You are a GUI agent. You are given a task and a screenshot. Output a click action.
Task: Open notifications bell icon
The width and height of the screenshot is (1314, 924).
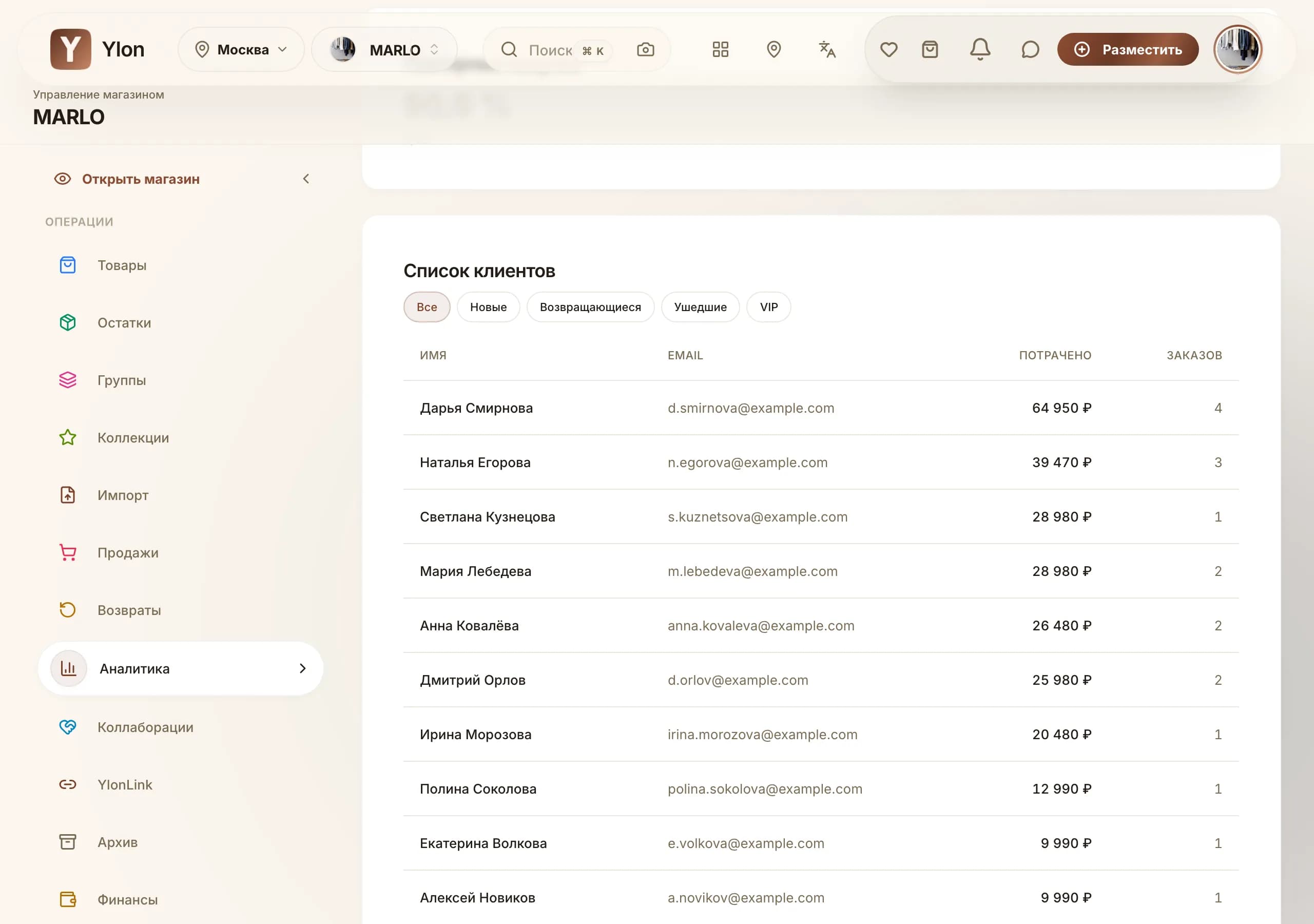pos(980,49)
